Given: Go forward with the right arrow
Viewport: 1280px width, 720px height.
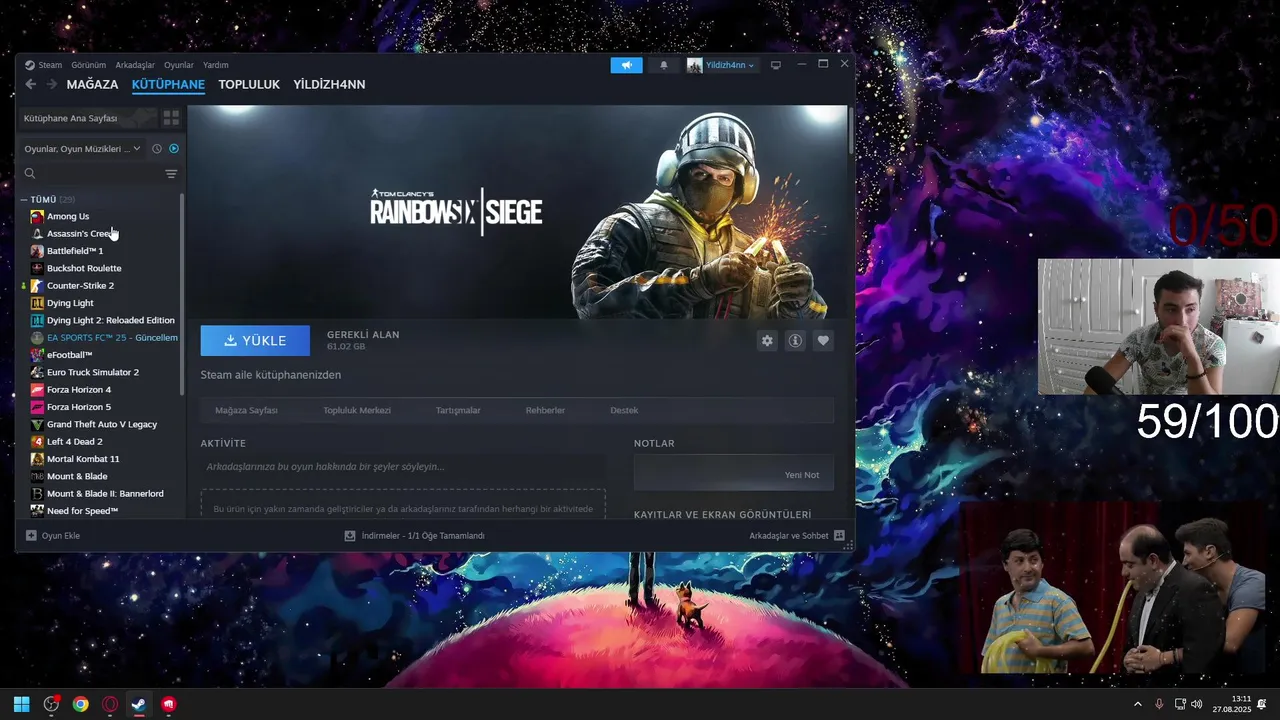Looking at the screenshot, I should click(52, 85).
